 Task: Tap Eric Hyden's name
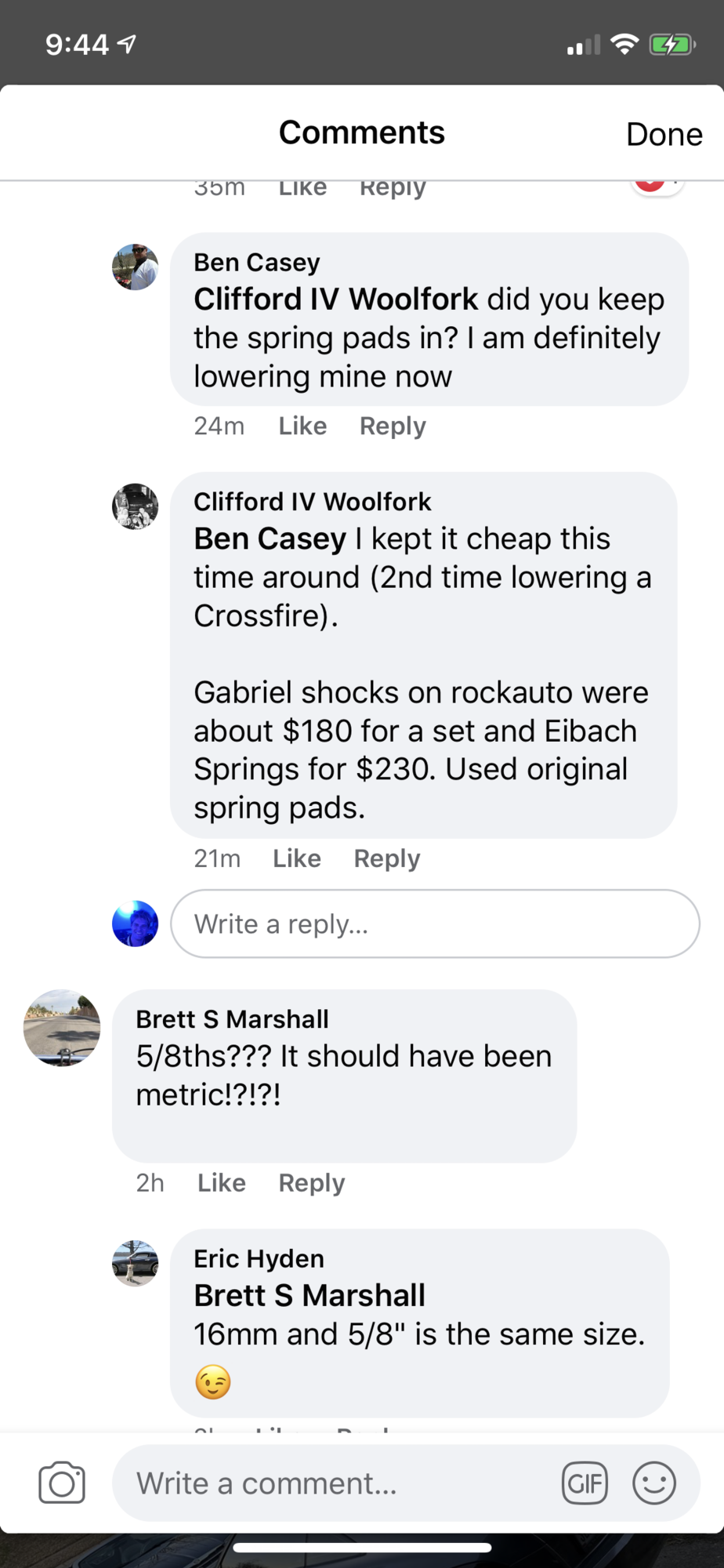pyautogui.click(x=259, y=1258)
